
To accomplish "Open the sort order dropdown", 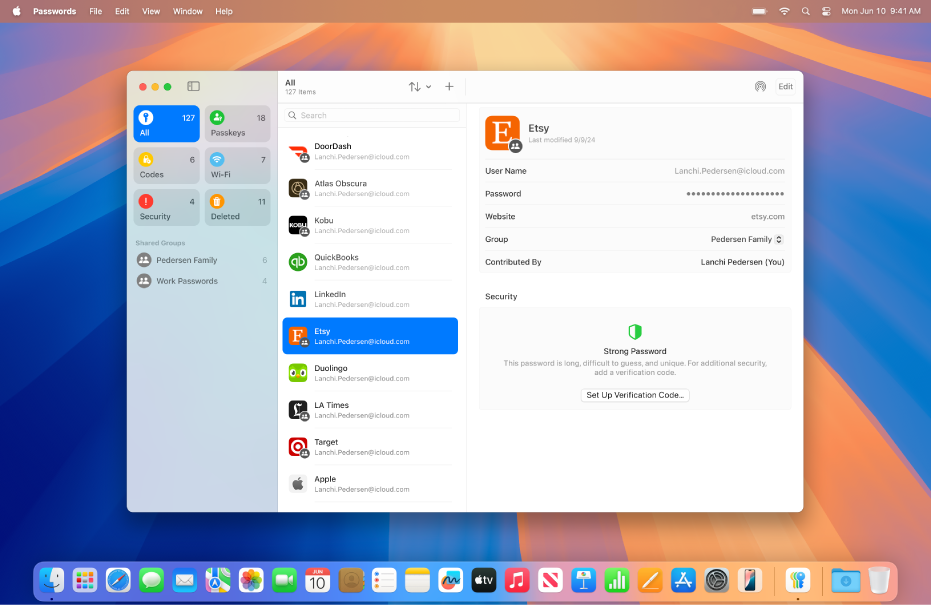I will pos(419,87).
